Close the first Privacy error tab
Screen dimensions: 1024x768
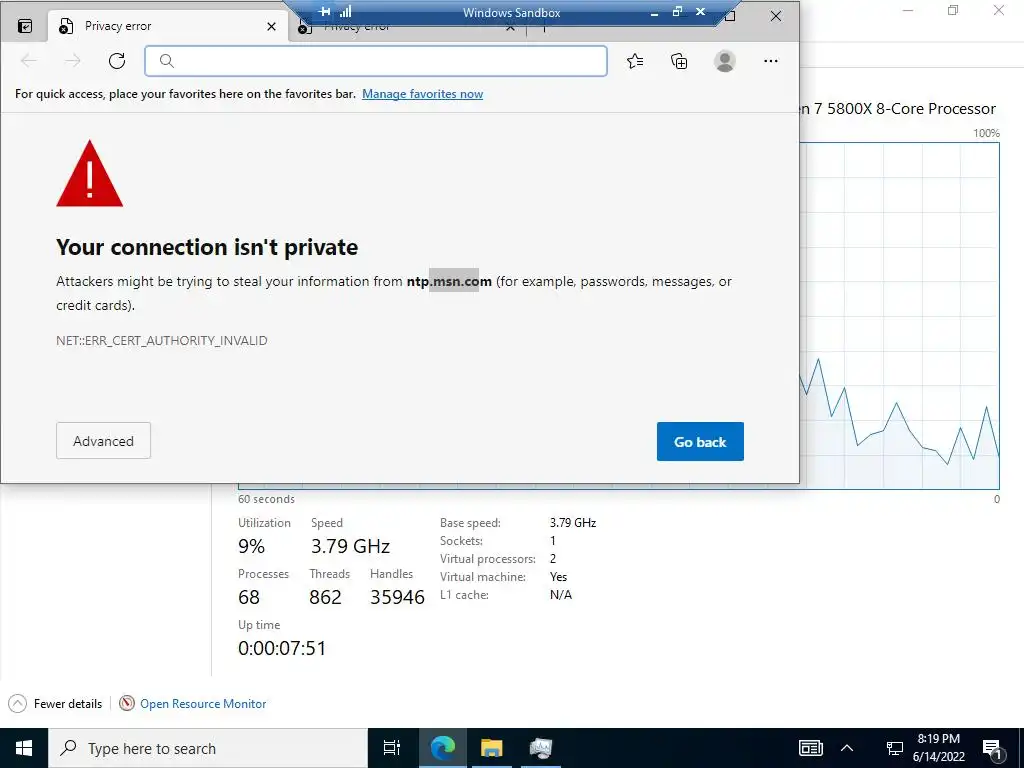pyautogui.click(x=272, y=26)
